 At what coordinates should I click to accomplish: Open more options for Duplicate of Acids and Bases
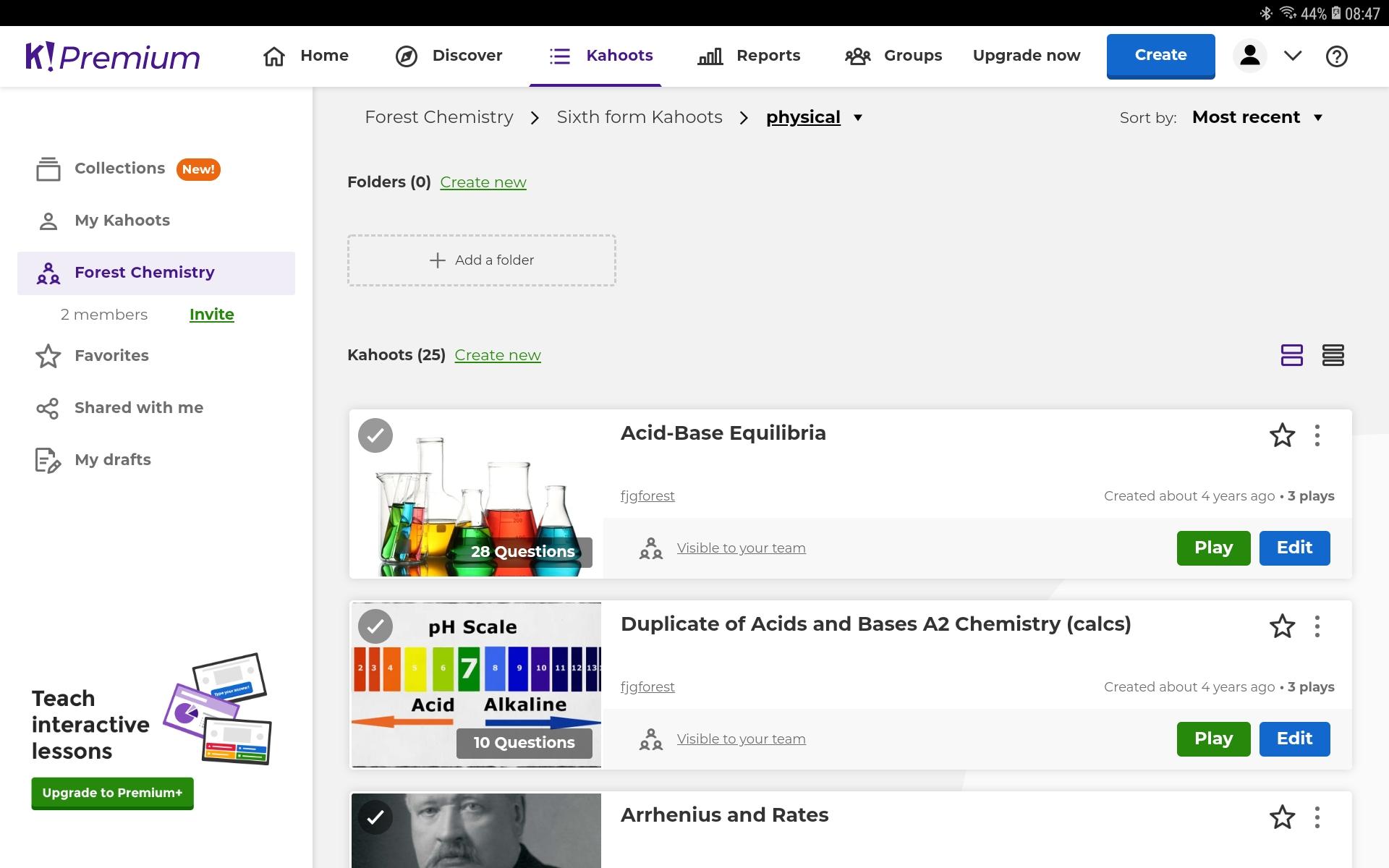(1317, 626)
